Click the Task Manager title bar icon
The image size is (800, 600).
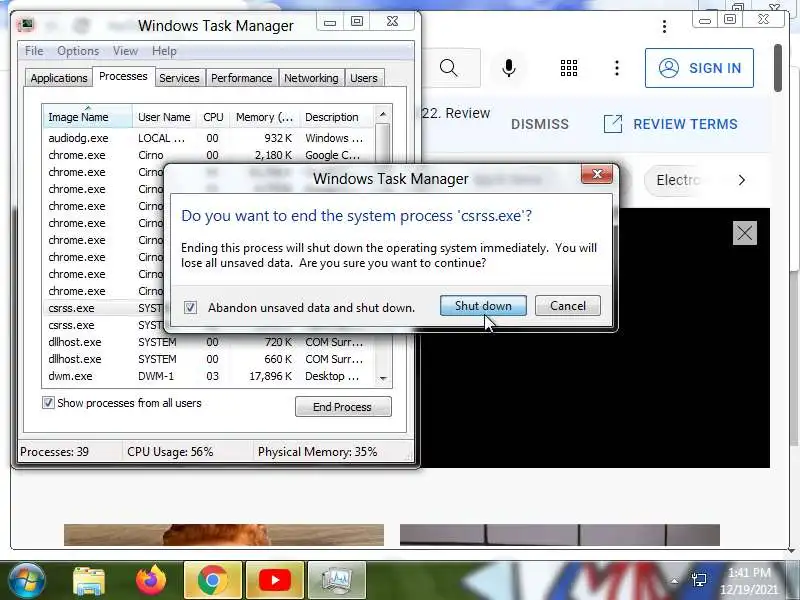(26, 25)
